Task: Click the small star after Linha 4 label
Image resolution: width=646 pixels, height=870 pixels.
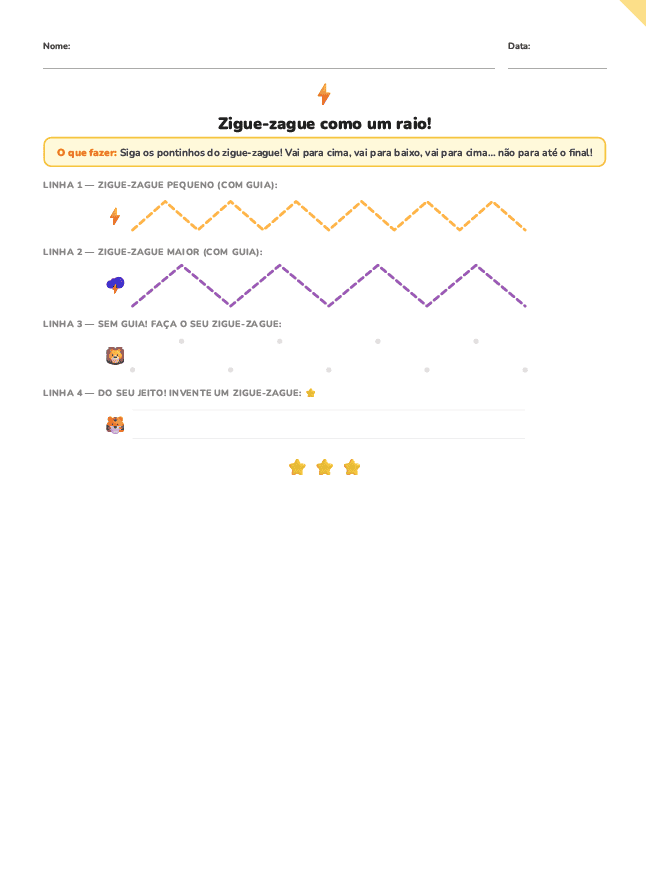Action: click(x=311, y=393)
